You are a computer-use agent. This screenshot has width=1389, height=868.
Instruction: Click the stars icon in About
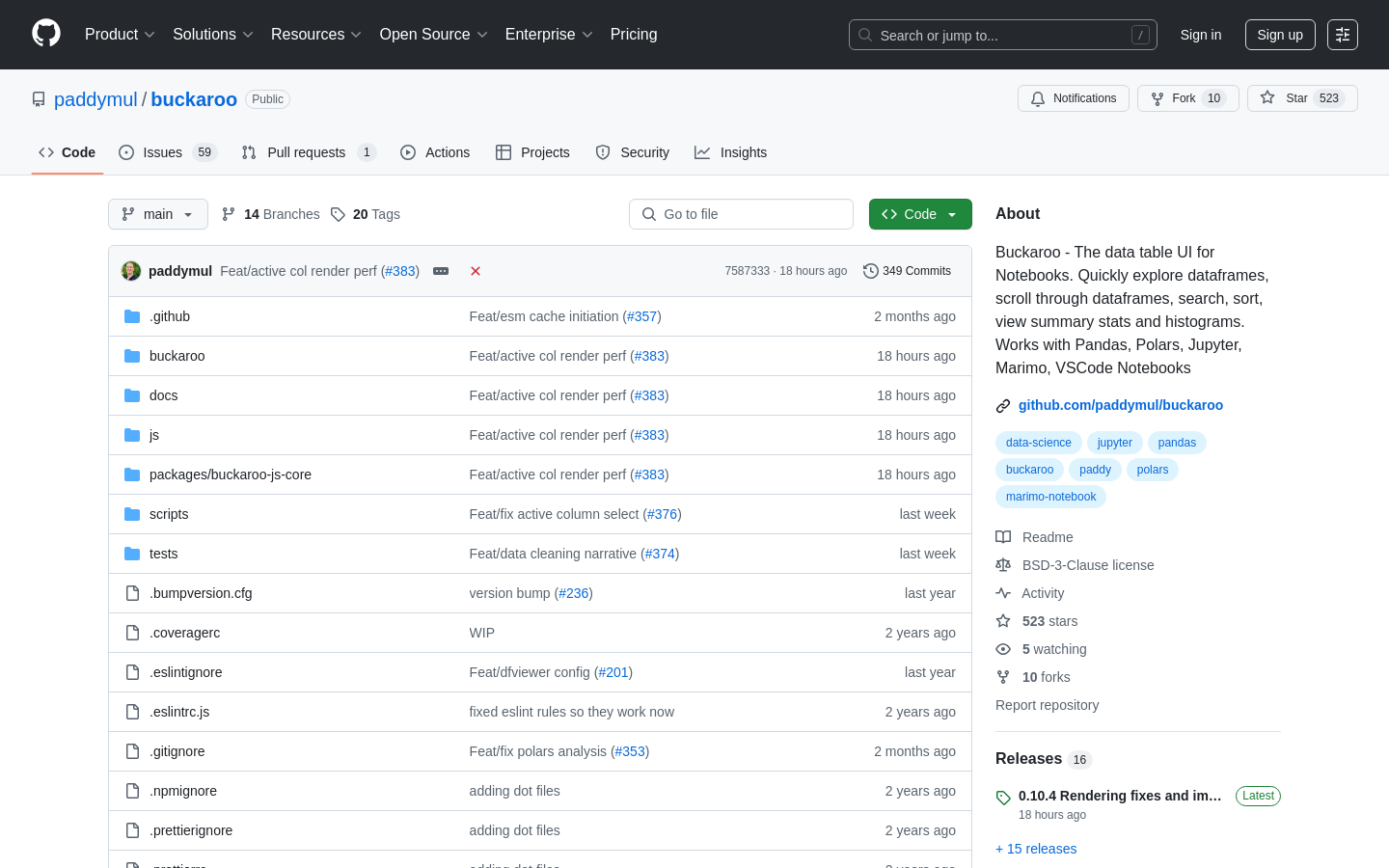click(x=1003, y=621)
